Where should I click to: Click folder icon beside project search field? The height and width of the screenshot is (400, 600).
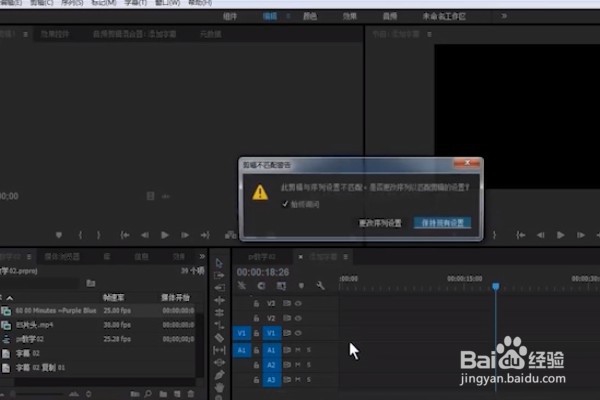(91, 283)
